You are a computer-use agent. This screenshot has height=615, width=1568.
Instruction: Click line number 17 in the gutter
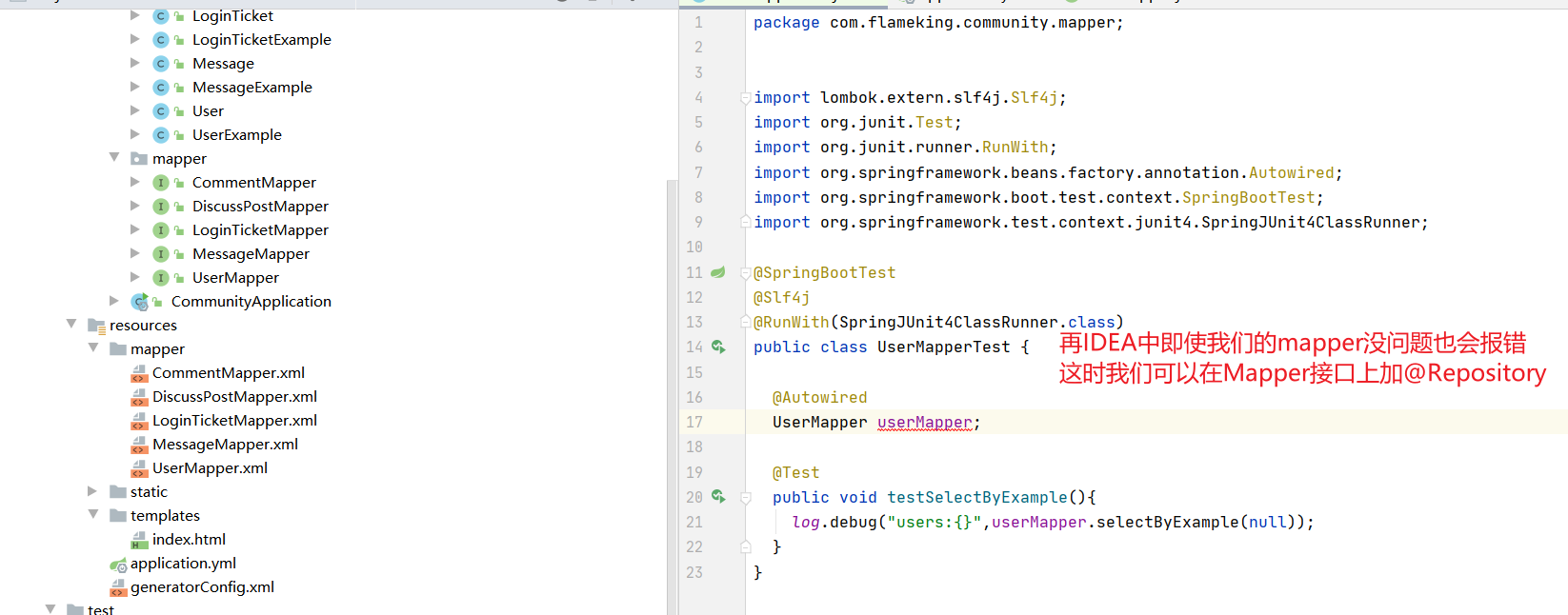click(694, 423)
